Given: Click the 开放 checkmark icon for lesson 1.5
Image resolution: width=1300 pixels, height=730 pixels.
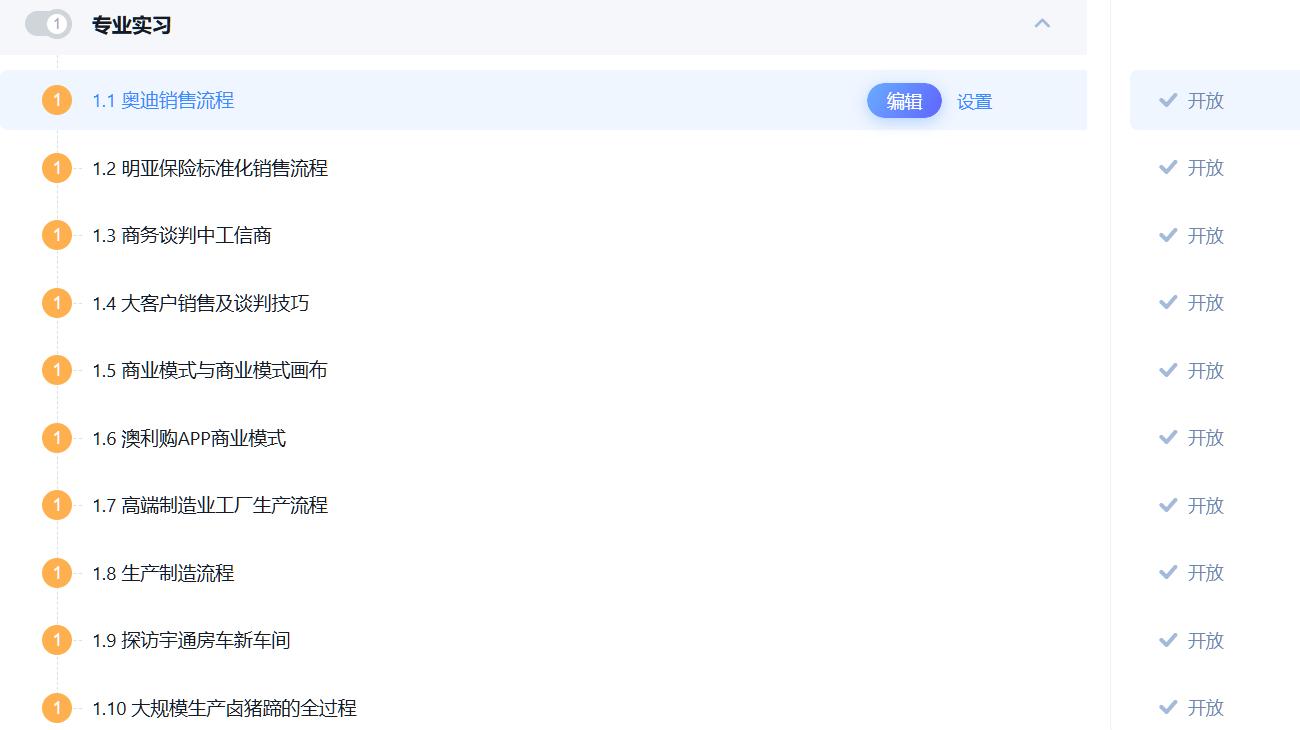Looking at the screenshot, I should coord(1168,370).
